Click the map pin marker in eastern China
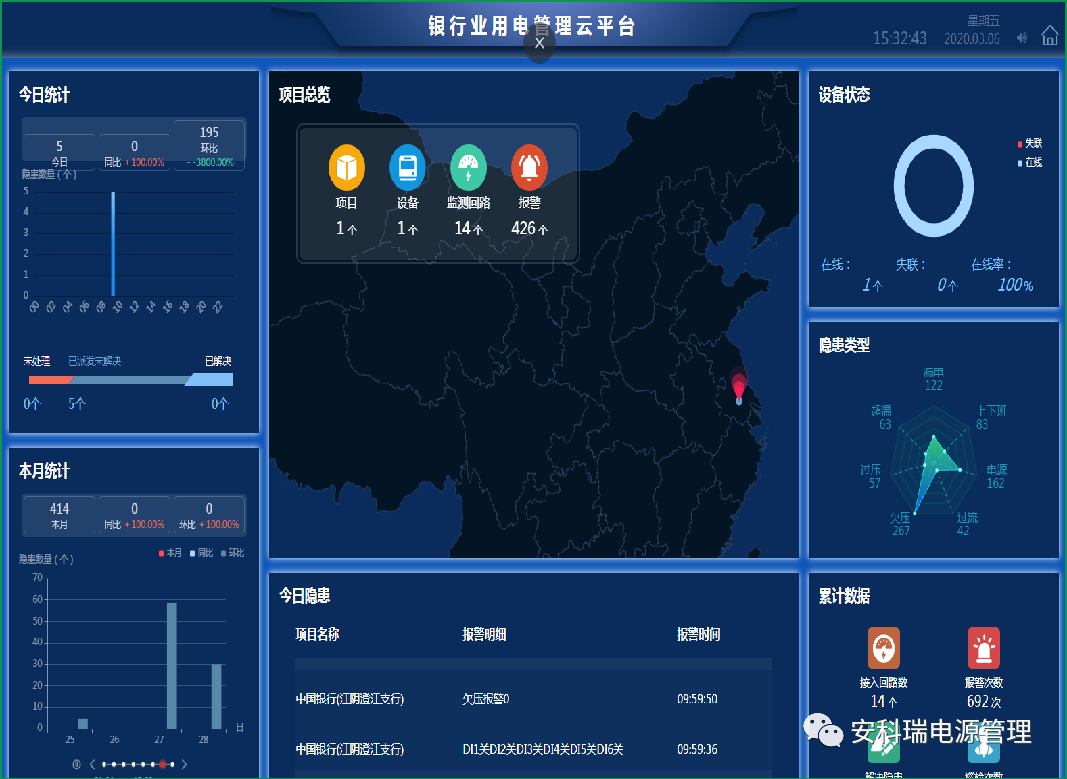The height and width of the screenshot is (779, 1067). pos(739,385)
